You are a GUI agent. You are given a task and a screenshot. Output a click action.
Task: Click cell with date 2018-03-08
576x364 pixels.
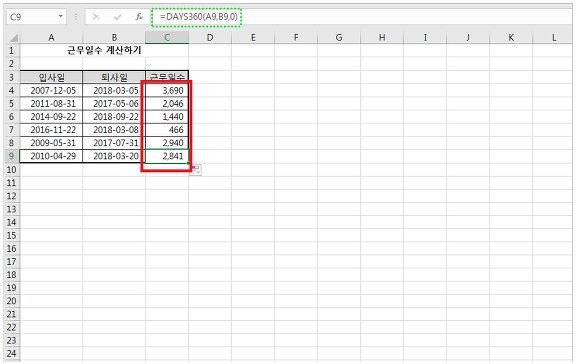pos(114,130)
